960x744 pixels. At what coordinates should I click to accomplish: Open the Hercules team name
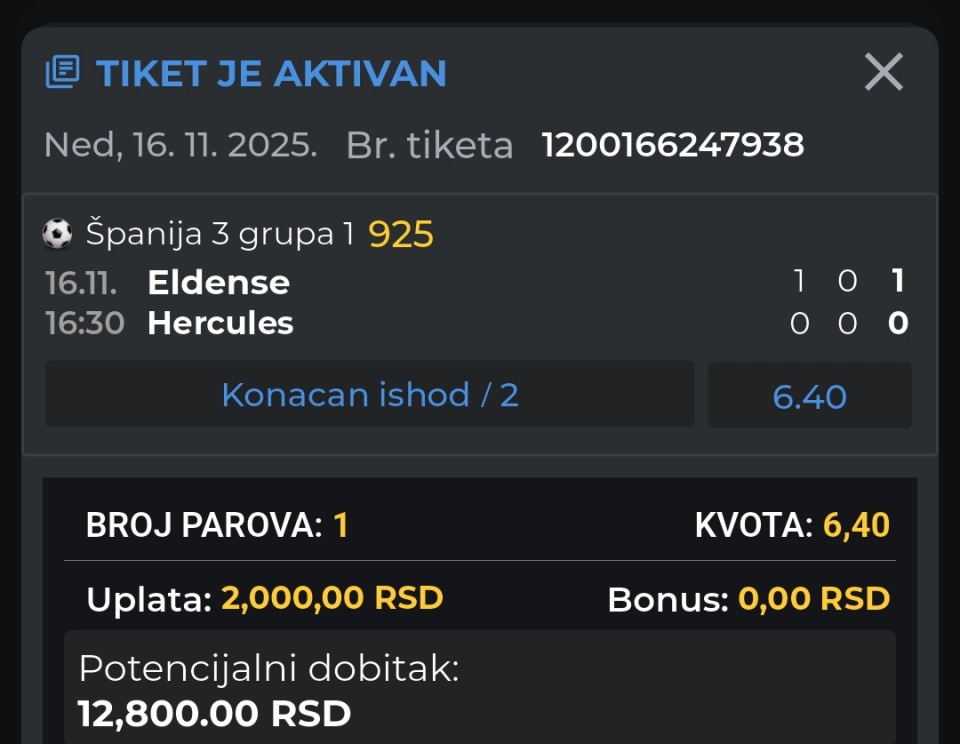coord(220,323)
